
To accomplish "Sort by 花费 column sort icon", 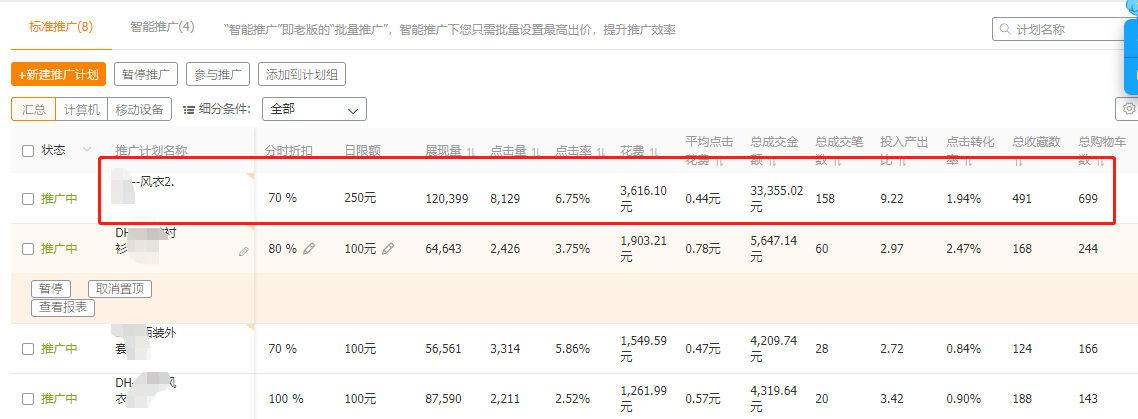I will point(654,152).
